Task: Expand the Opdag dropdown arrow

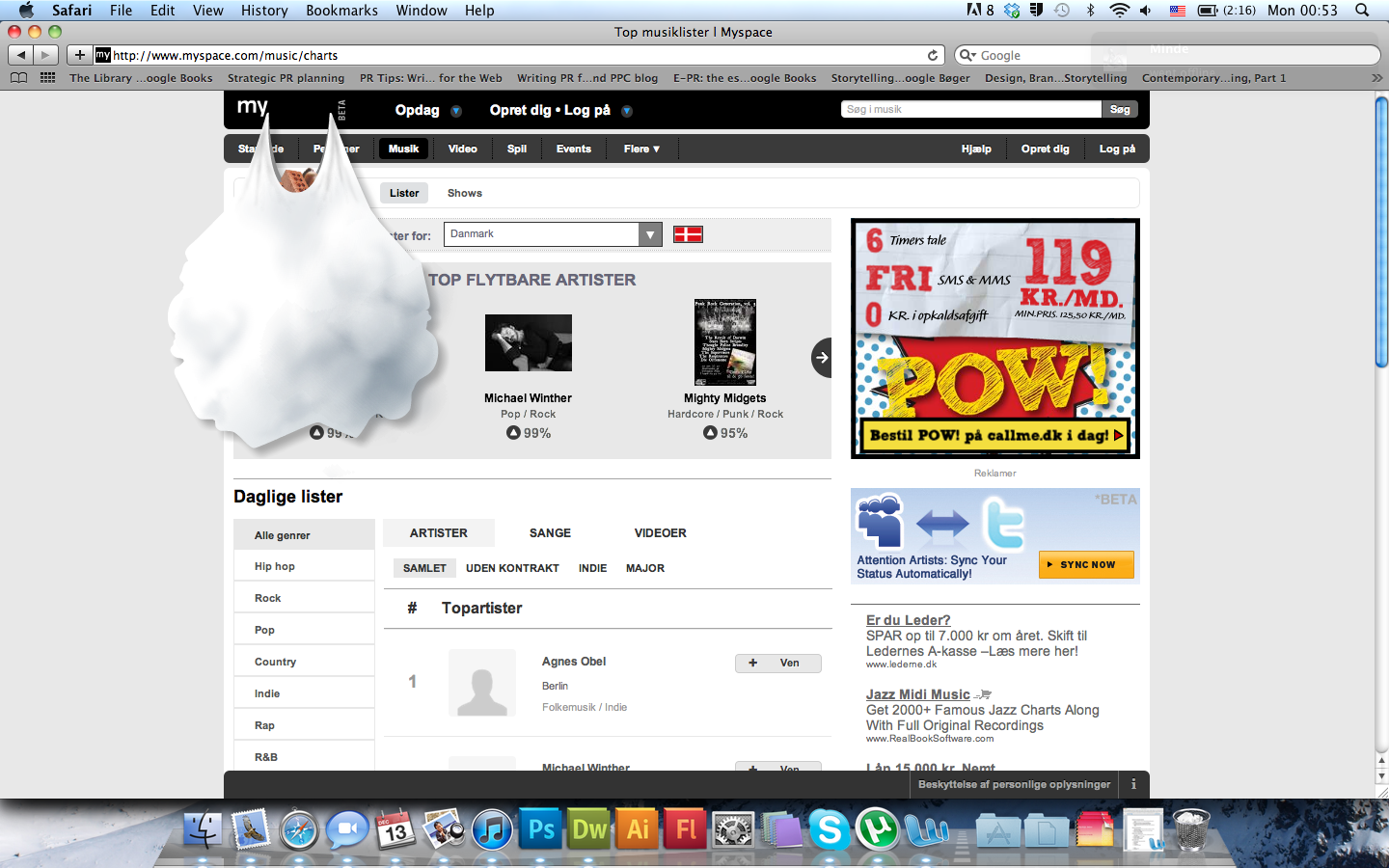Action: coord(456,111)
